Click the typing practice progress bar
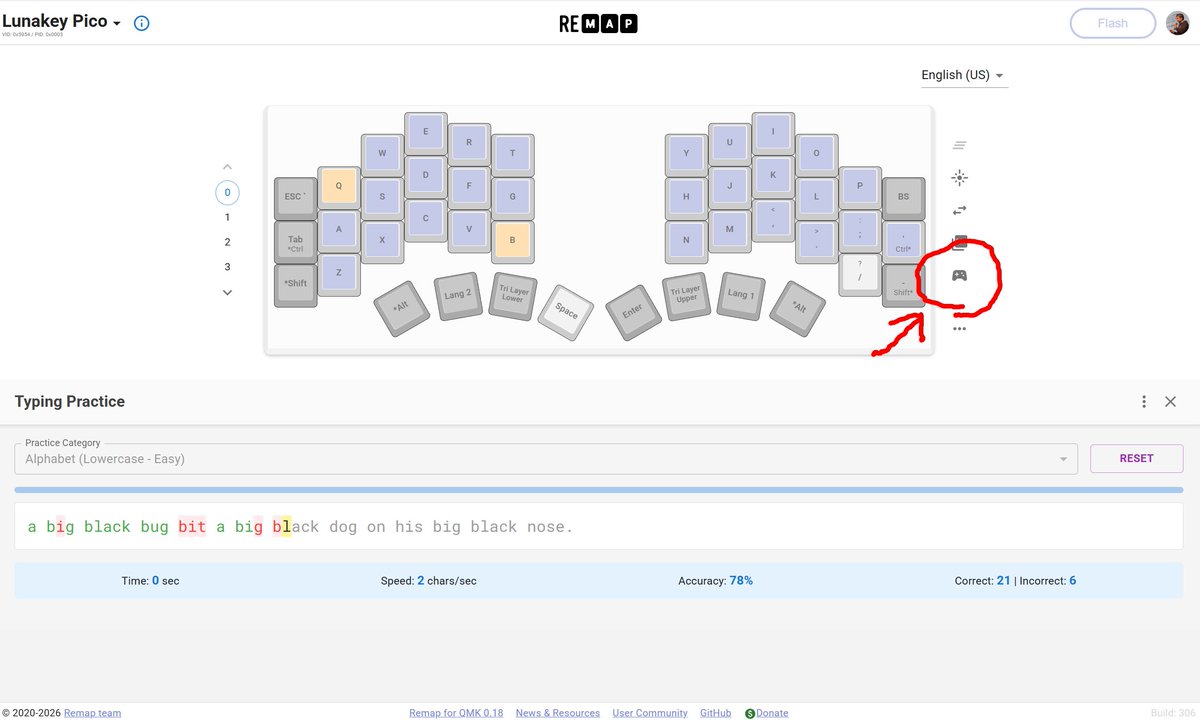1200x721 pixels. click(x=599, y=490)
